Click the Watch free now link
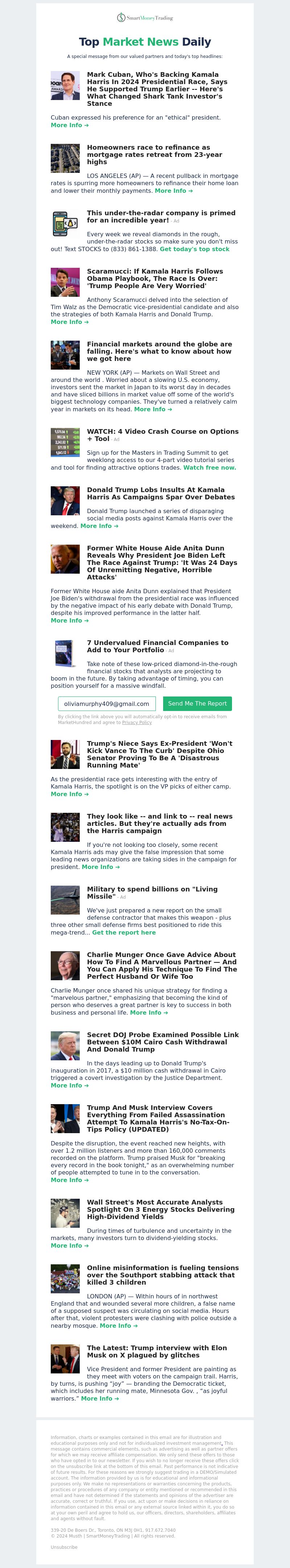290x1568 pixels. click(210, 467)
